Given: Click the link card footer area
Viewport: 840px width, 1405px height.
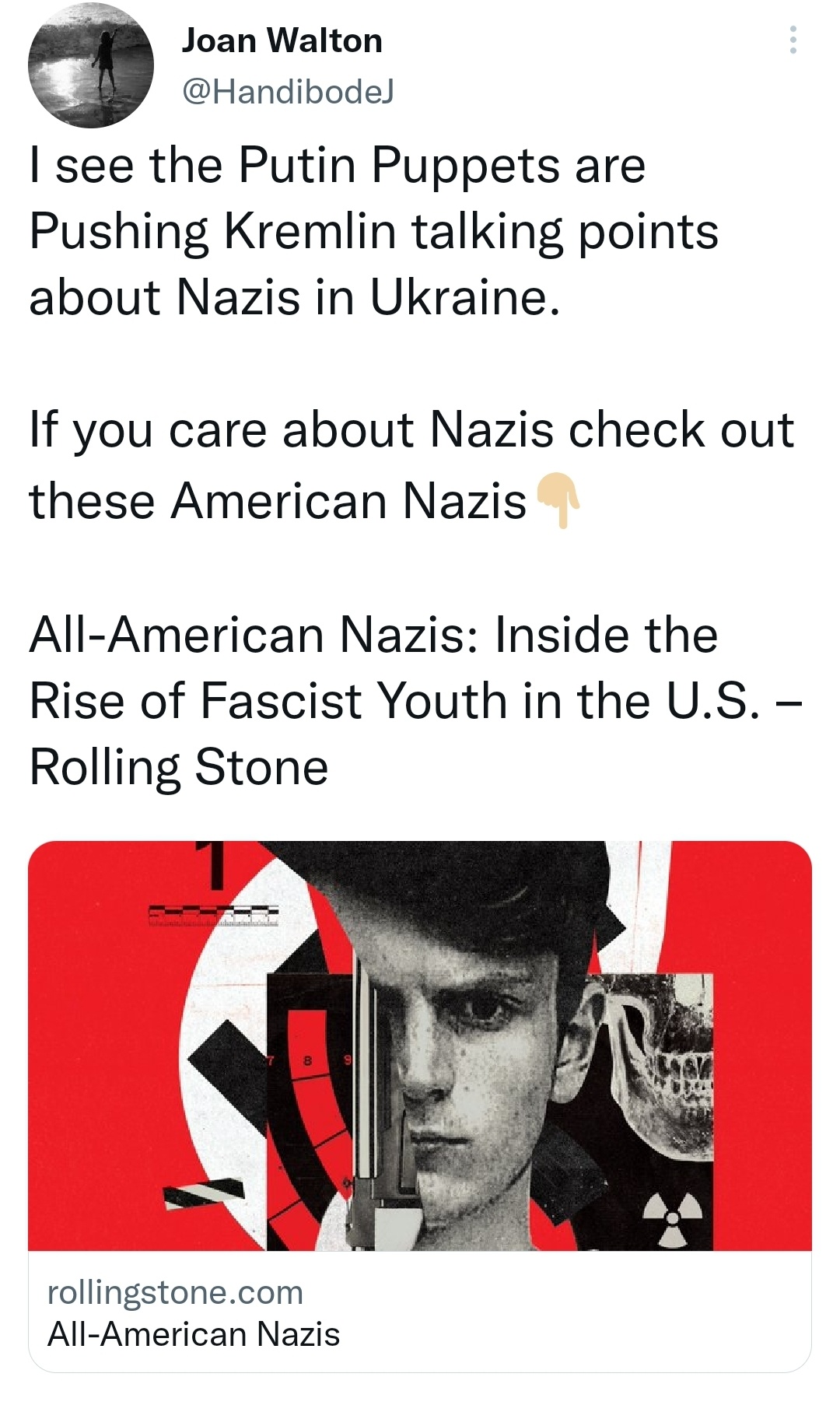Looking at the screenshot, I should [420, 1312].
